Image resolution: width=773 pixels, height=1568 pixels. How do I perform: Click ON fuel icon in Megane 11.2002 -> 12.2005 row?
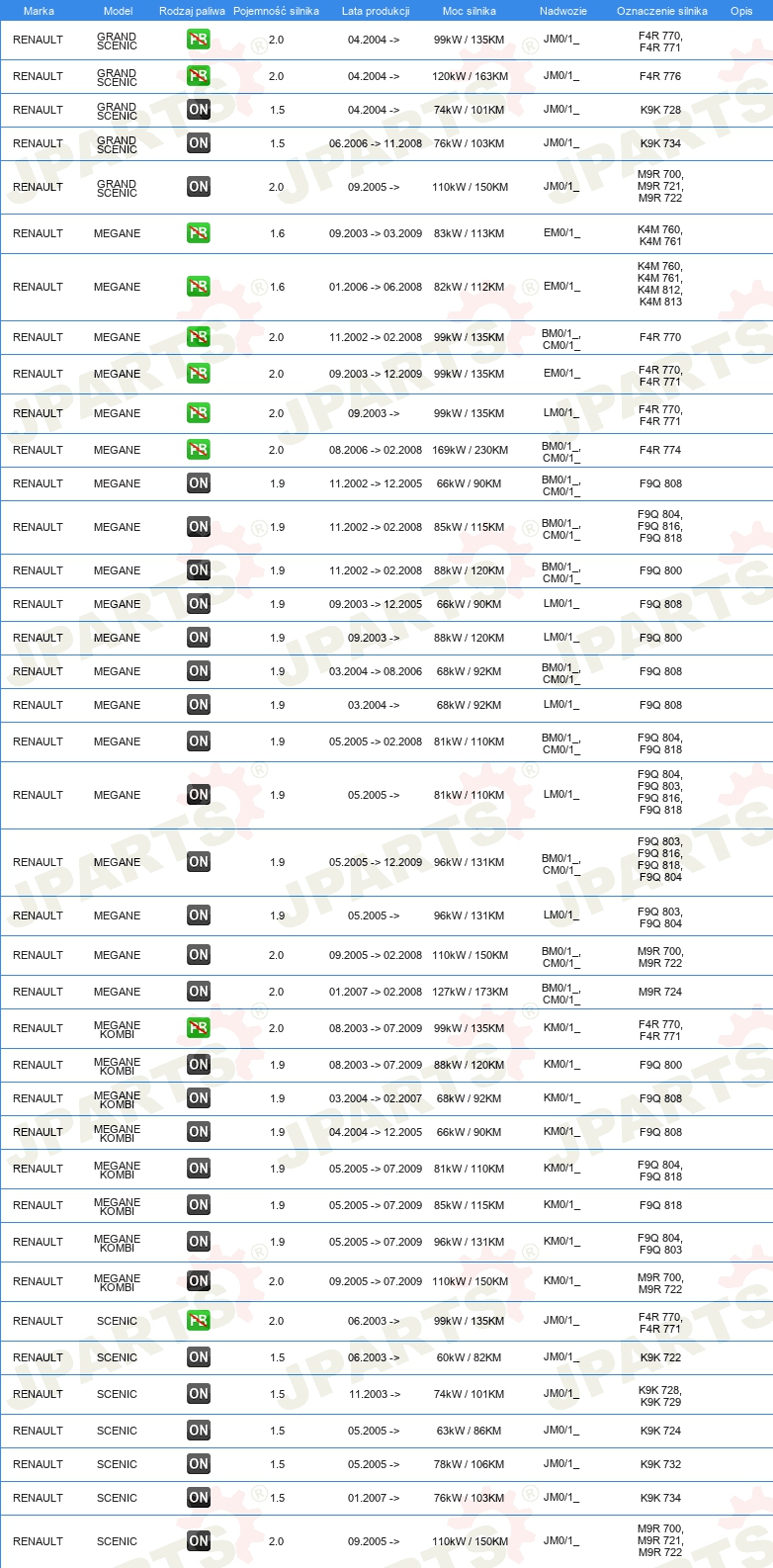(198, 483)
